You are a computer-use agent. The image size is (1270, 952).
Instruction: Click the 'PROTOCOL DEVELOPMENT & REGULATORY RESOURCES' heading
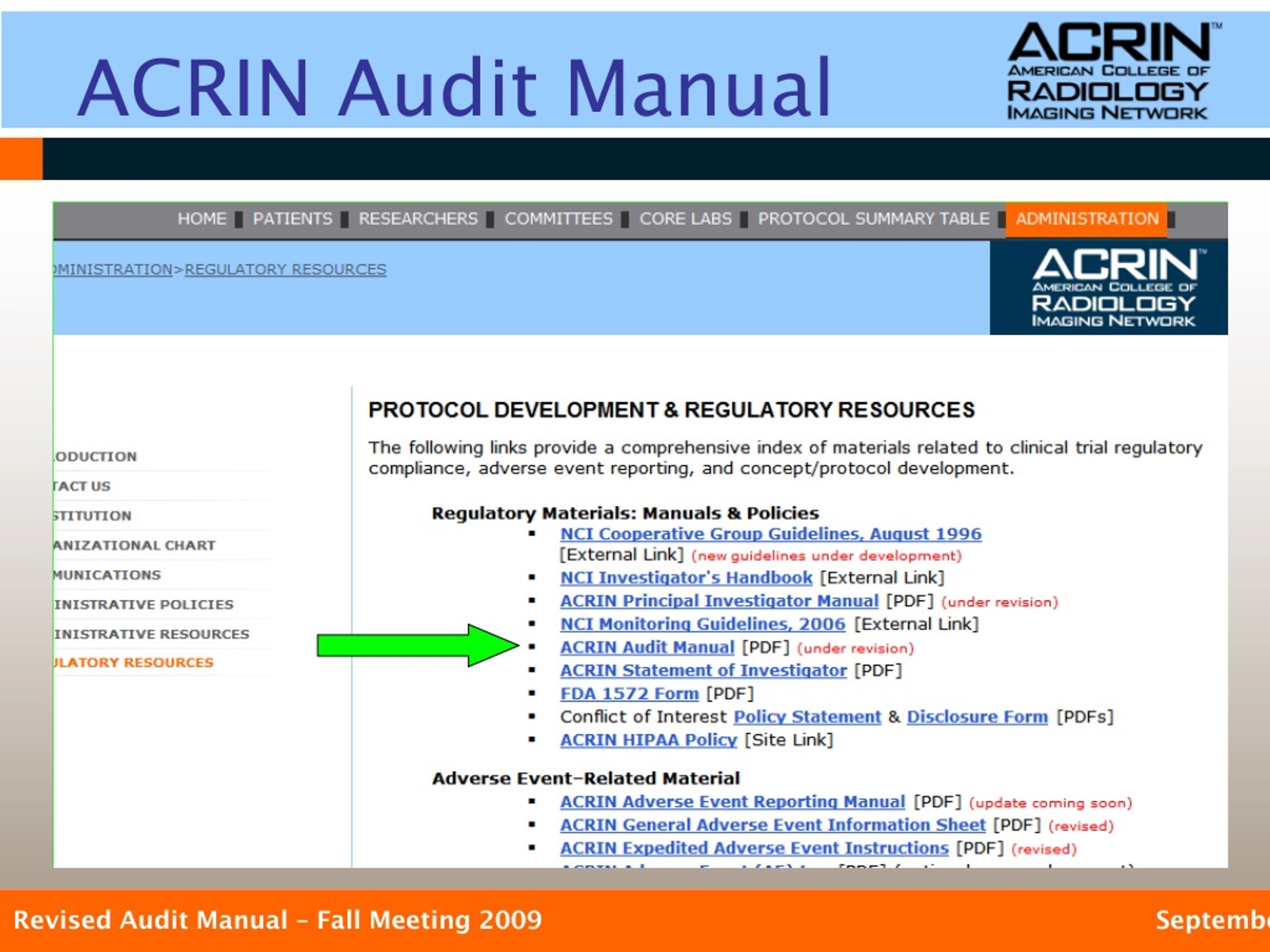click(x=672, y=410)
